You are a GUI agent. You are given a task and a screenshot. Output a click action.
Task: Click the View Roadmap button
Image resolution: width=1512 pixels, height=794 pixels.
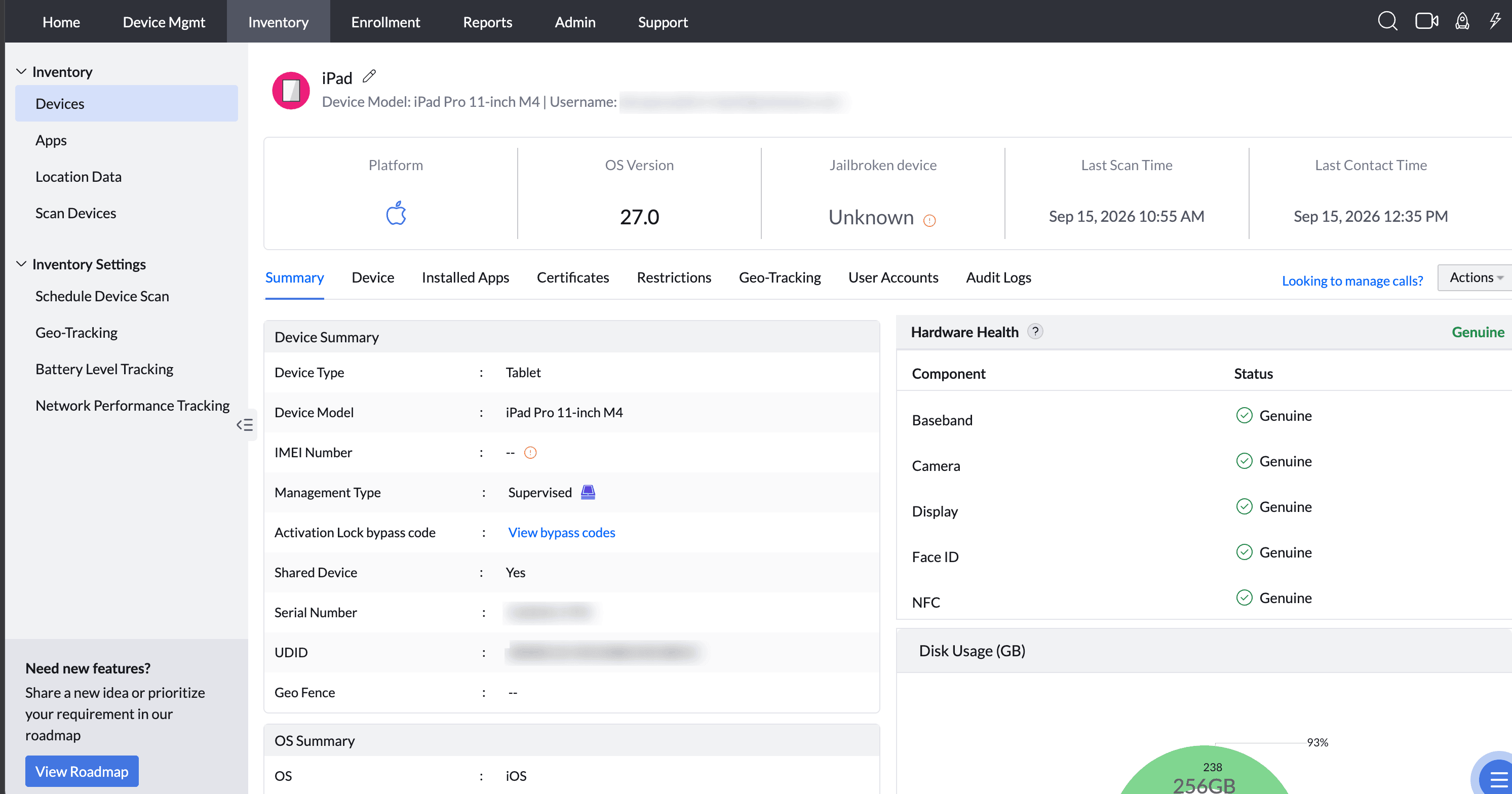[82, 771]
